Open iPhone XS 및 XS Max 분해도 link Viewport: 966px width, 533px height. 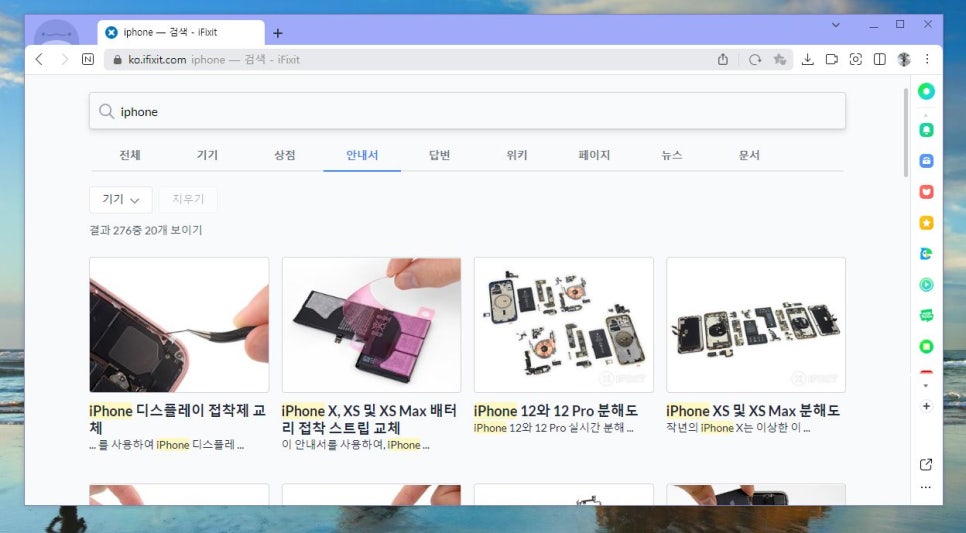tap(753, 410)
